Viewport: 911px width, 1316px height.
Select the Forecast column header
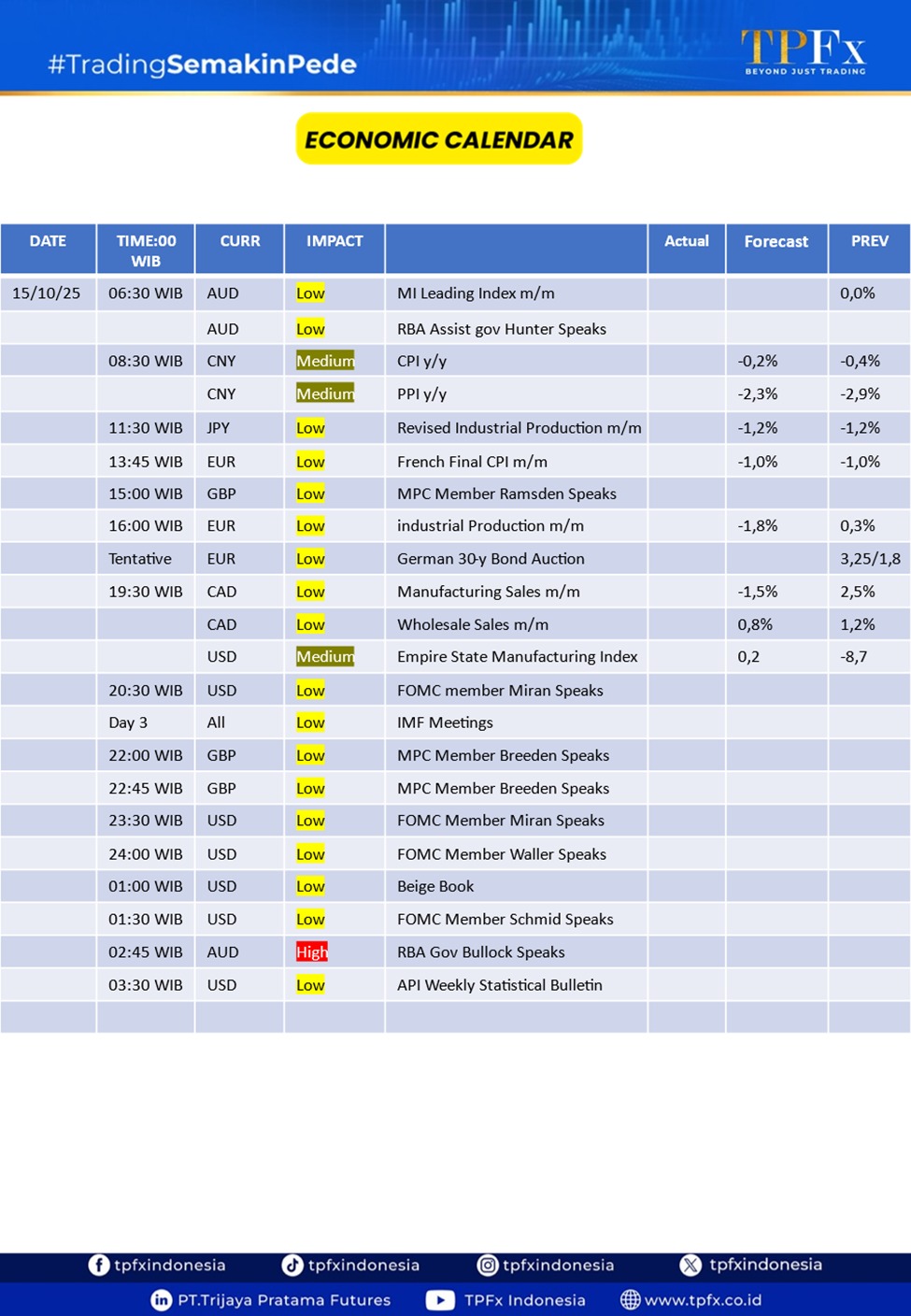[x=776, y=241]
